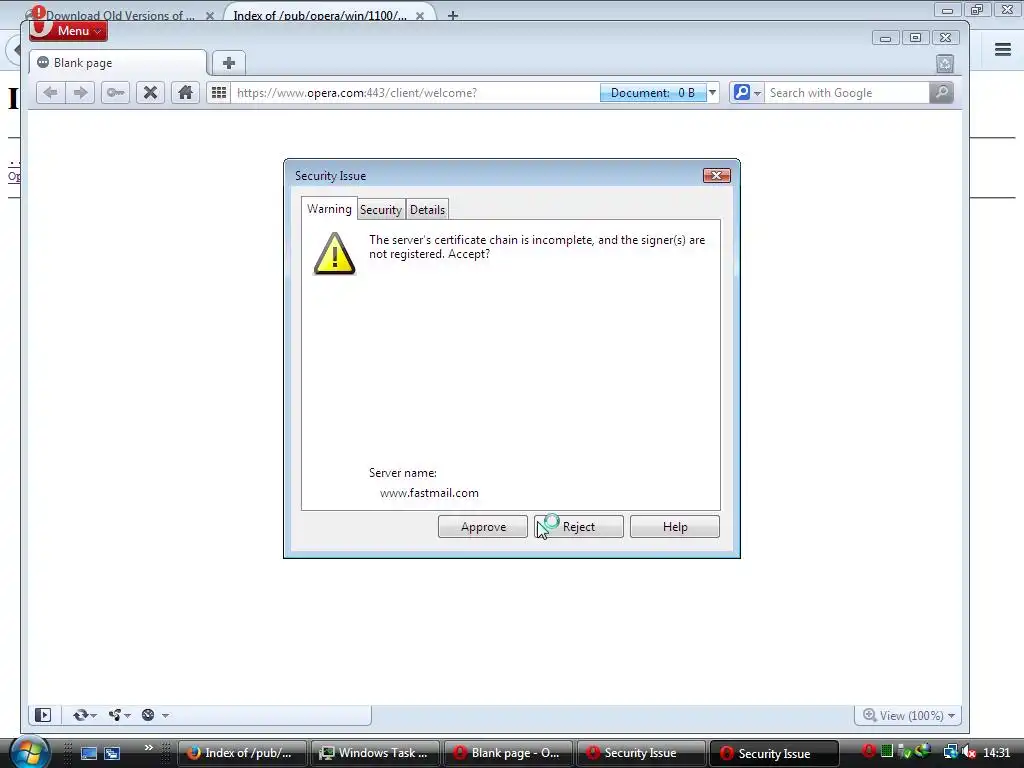Maximize the Opera window
1024x768 pixels.
[916, 38]
